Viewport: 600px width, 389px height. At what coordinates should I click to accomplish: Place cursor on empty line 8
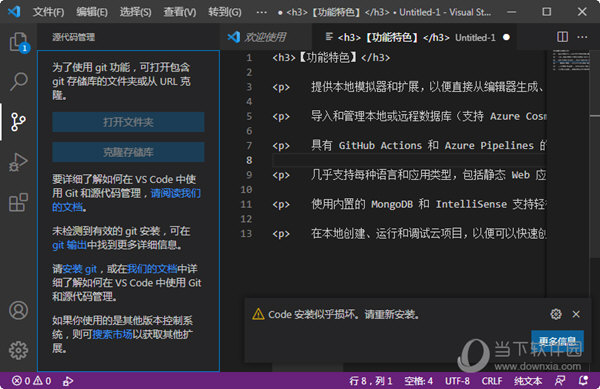coord(409,160)
